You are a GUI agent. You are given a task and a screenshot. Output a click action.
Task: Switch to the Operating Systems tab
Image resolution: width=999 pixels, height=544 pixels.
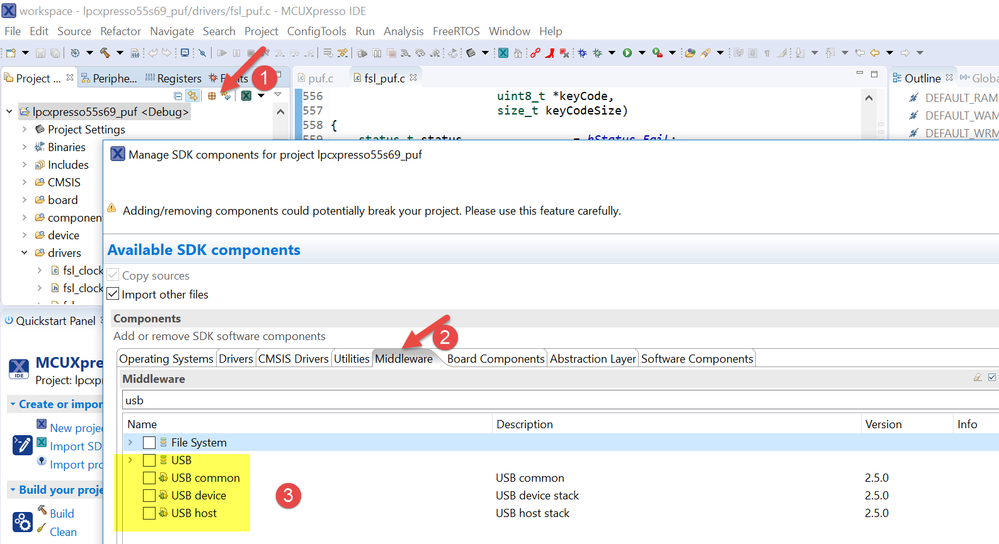[166, 359]
